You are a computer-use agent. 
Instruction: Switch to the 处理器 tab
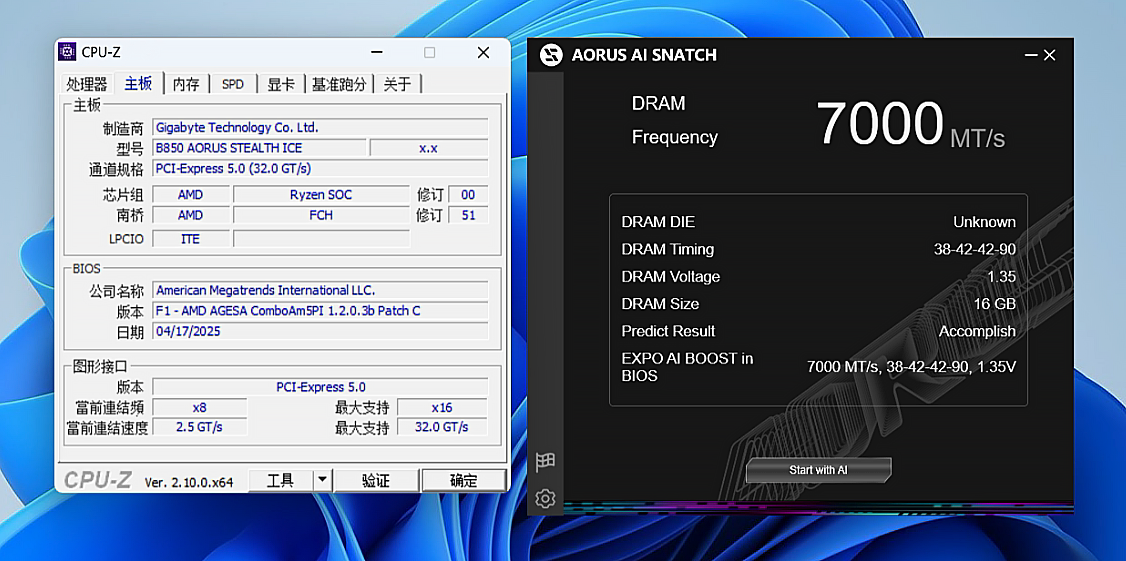point(87,84)
